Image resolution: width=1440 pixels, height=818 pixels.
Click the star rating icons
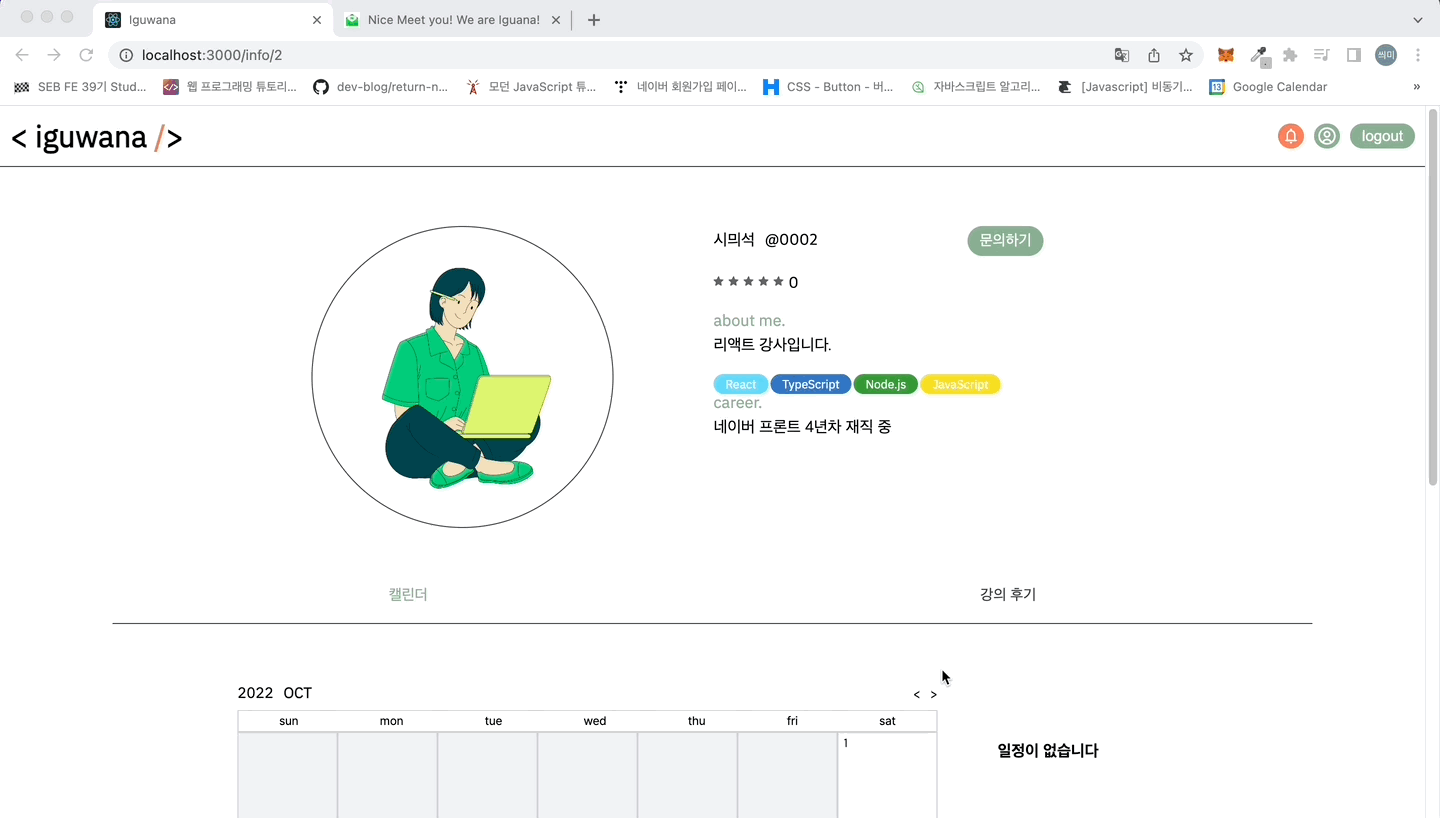click(748, 282)
